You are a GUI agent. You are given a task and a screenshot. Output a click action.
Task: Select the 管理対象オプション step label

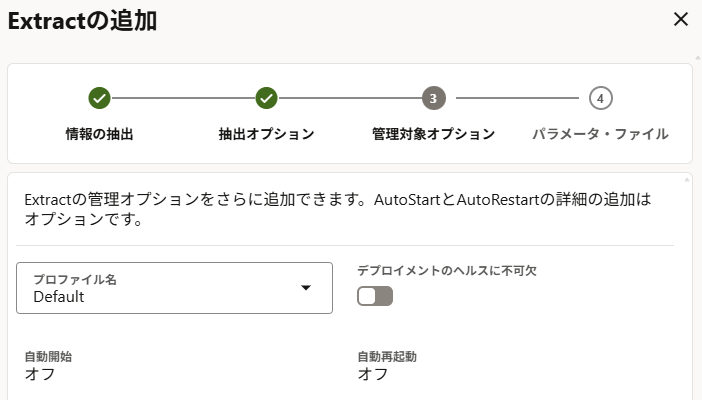point(433,133)
